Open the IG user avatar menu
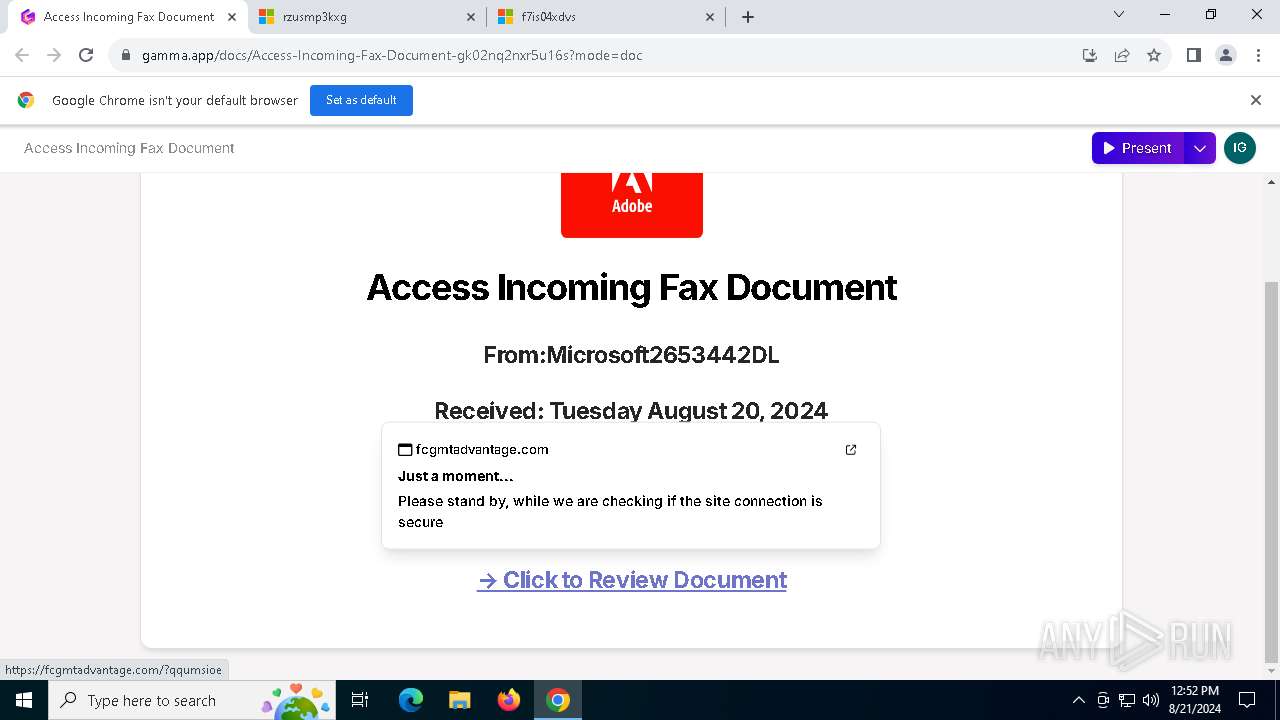 (1240, 148)
